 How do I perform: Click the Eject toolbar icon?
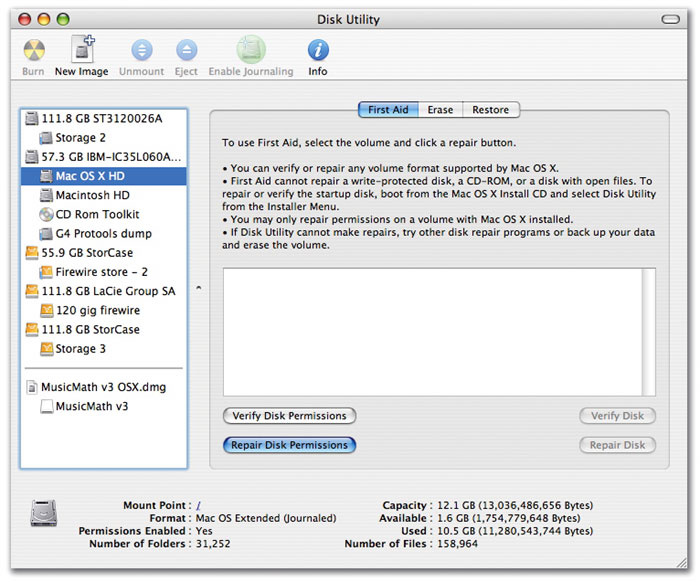coord(186,50)
